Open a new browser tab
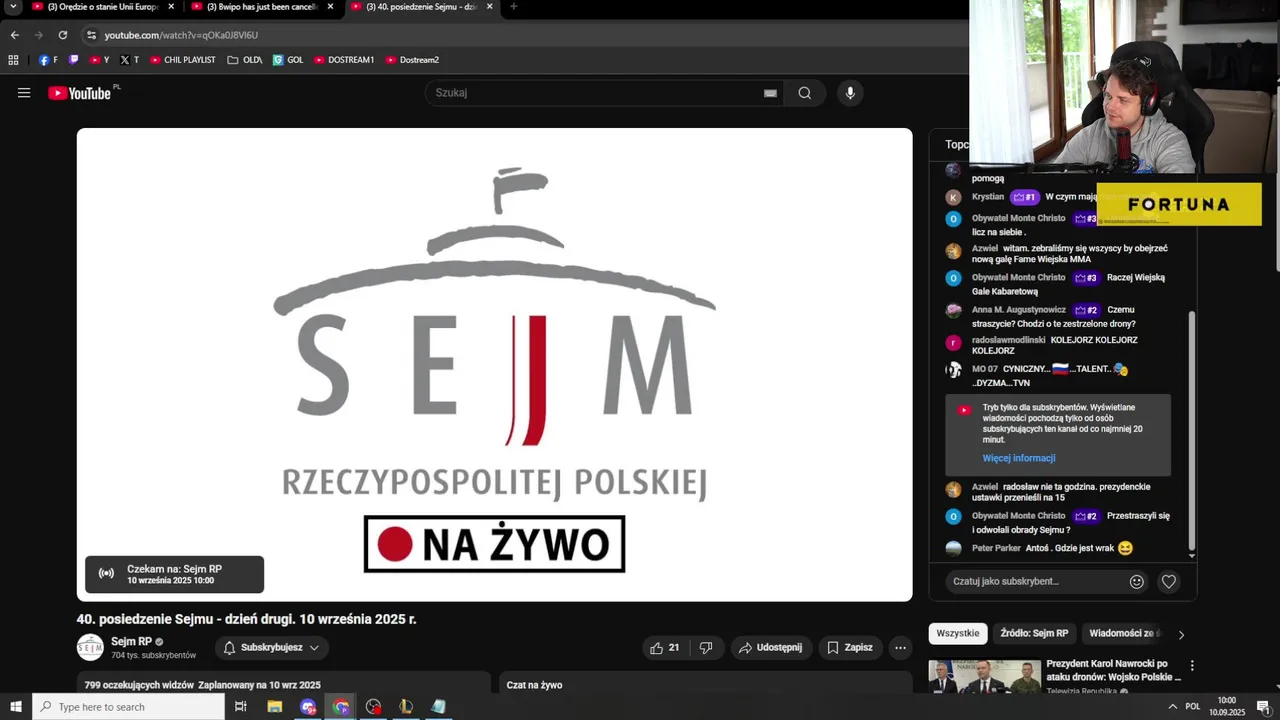Image resolution: width=1280 pixels, height=720 pixels. [x=514, y=7]
